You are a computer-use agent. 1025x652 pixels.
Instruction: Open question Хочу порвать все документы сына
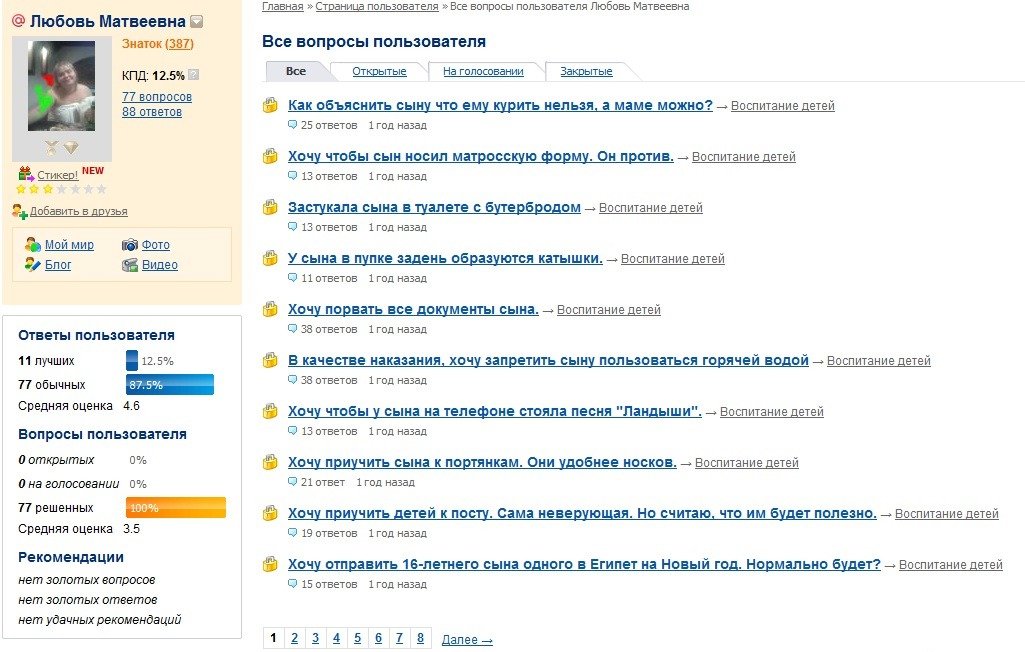tap(413, 309)
